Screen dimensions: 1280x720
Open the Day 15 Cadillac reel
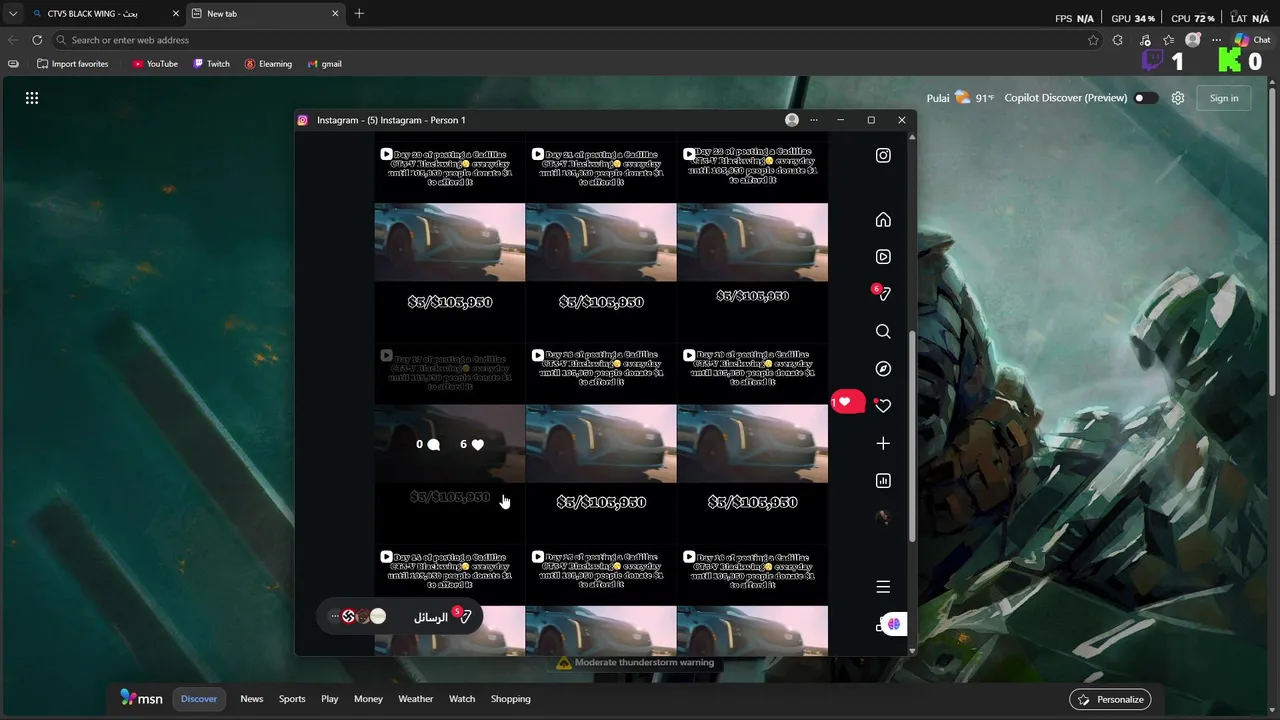tap(601, 601)
